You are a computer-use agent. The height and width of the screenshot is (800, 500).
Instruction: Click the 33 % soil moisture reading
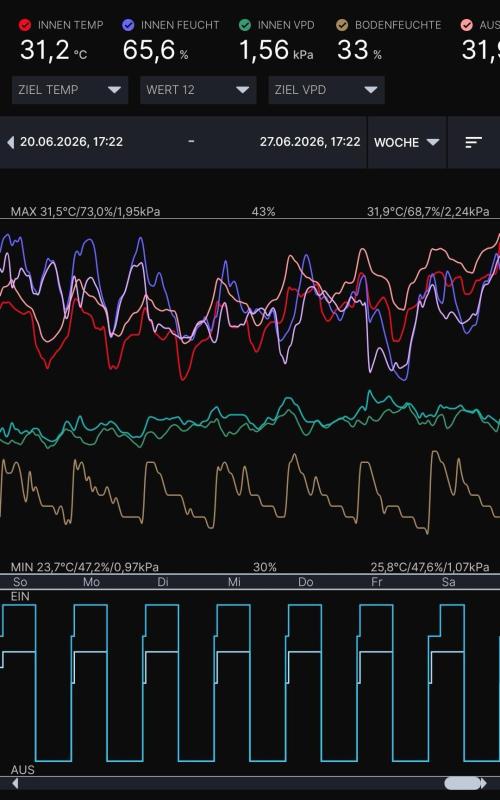point(359,50)
